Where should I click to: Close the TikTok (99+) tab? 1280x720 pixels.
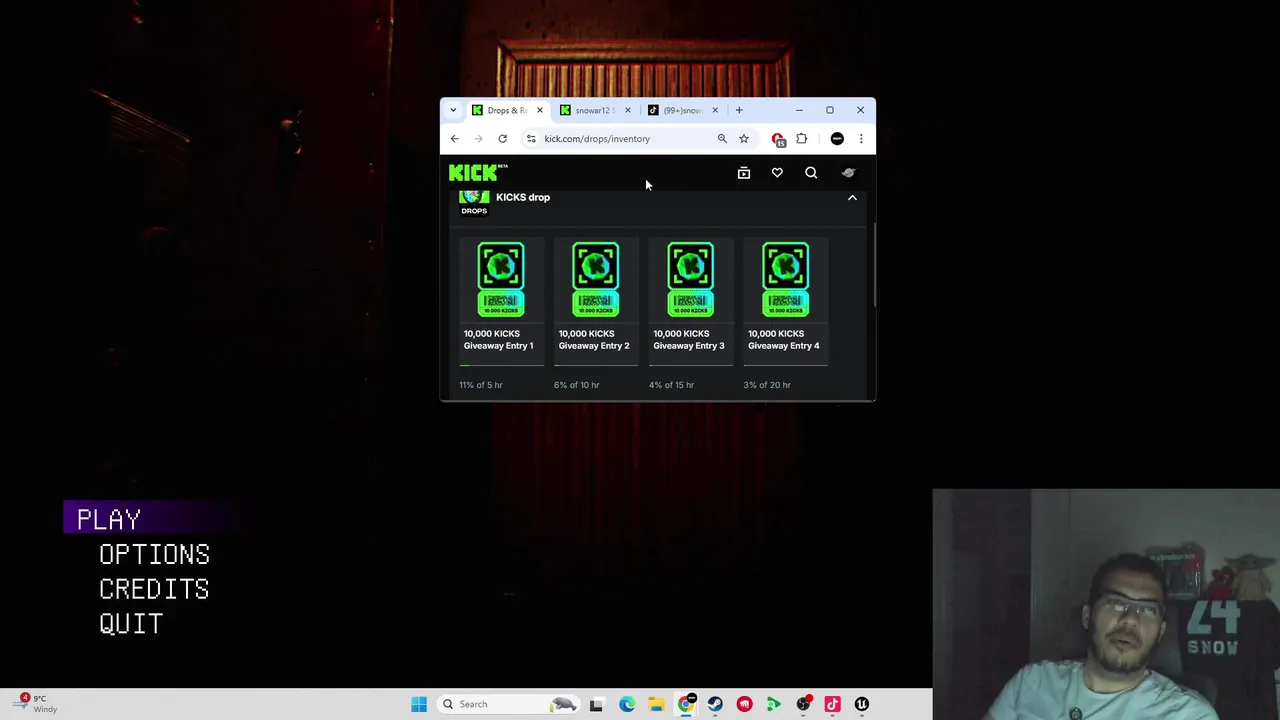[x=715, y=110]
